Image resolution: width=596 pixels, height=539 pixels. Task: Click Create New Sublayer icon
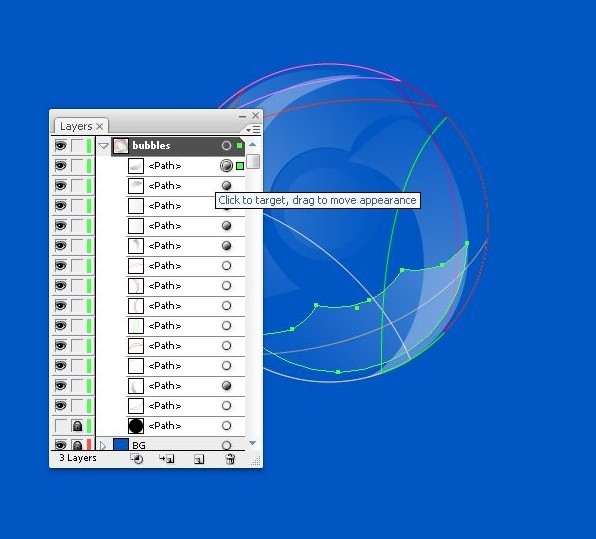point(166,459)
